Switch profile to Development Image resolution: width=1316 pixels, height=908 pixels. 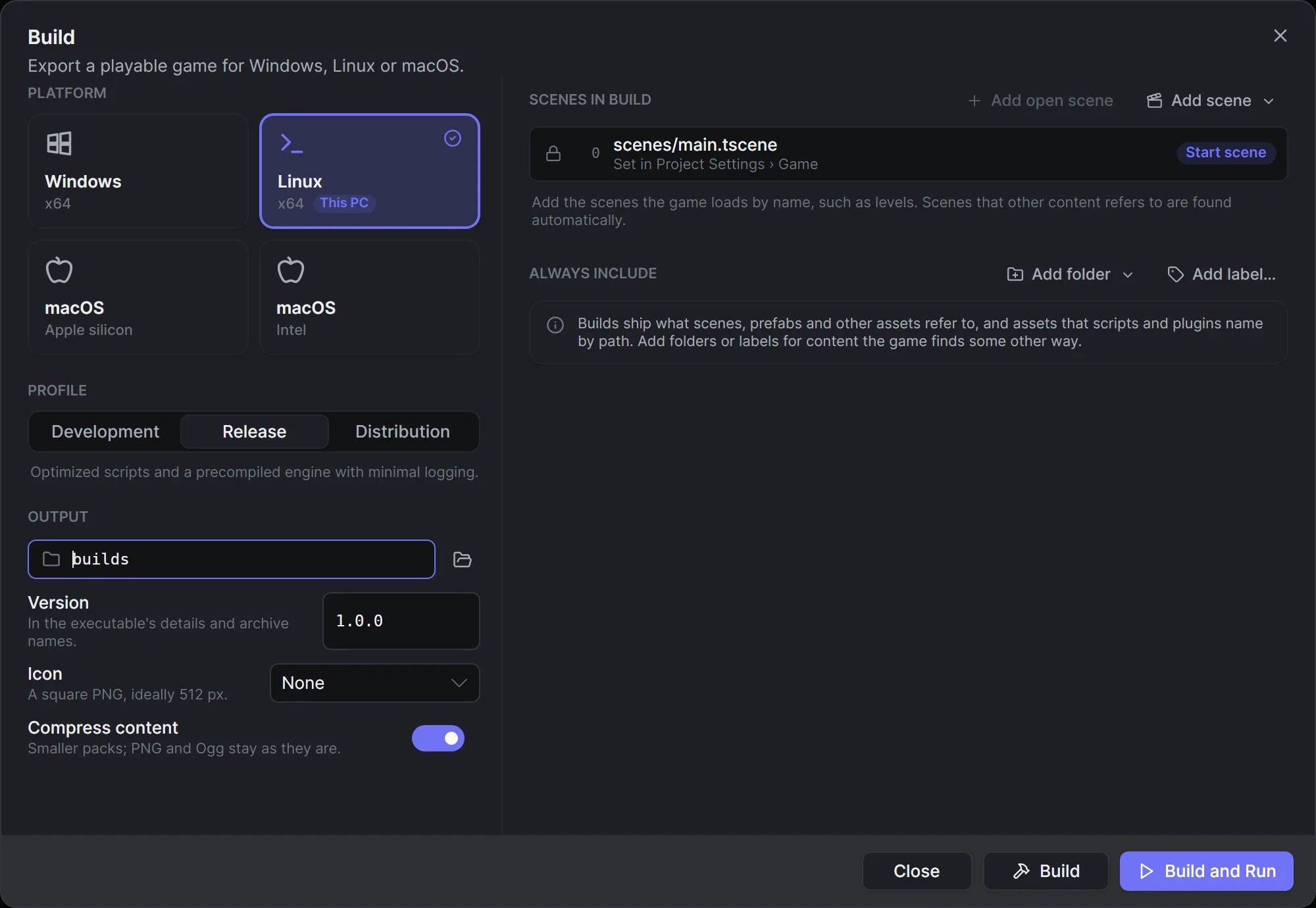pyautogui.click(x=105, y=432)
